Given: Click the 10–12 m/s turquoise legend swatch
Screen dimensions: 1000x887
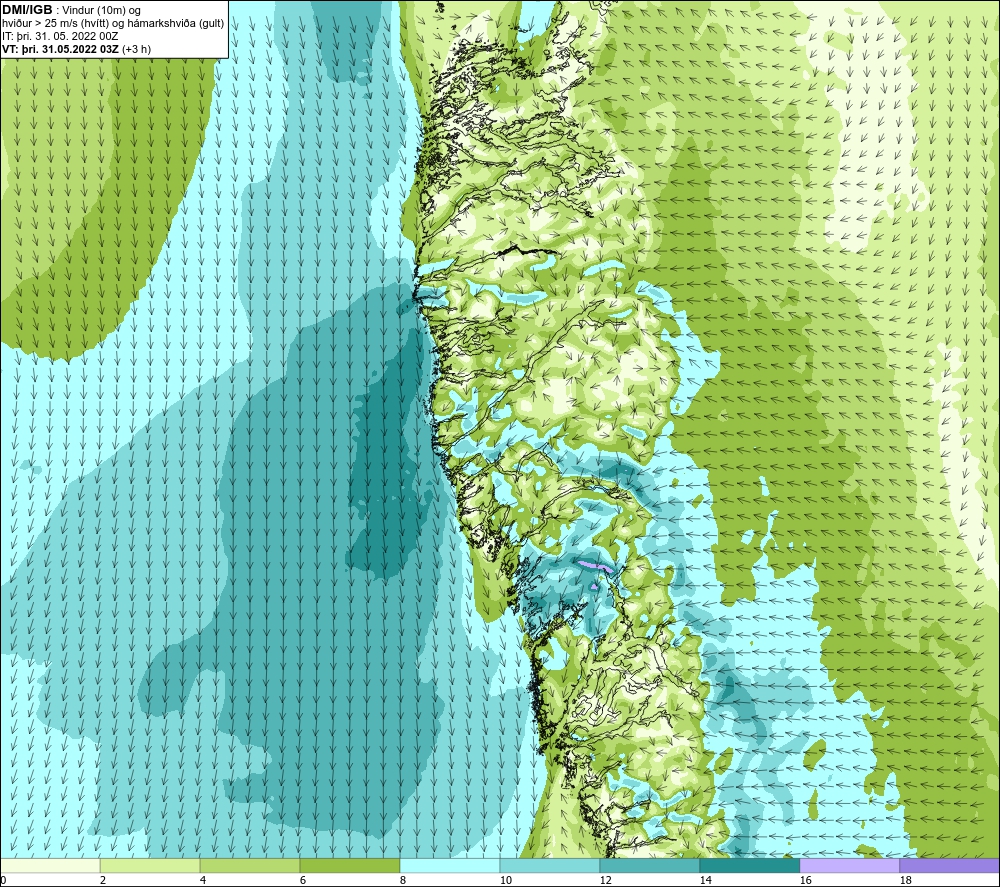Looking at the screenshot, I should click(550, 865).
